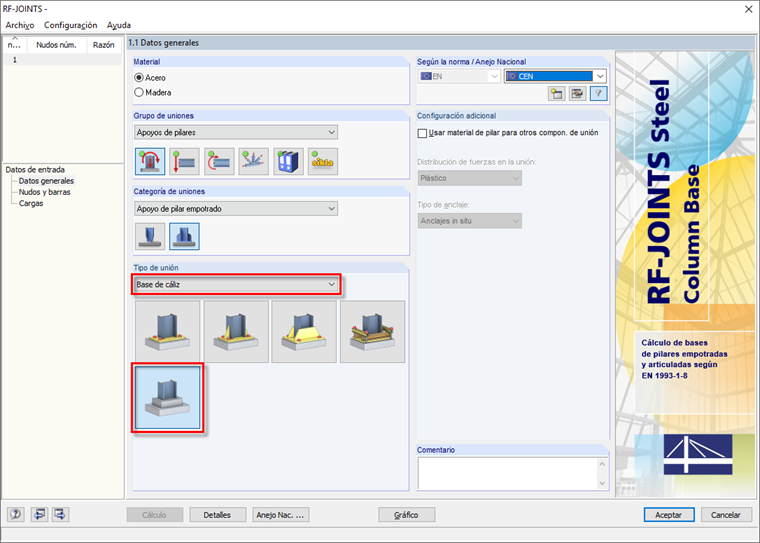Go to previous table icon button
Viewport: 760px width, 543px height.
pos(39,514)
